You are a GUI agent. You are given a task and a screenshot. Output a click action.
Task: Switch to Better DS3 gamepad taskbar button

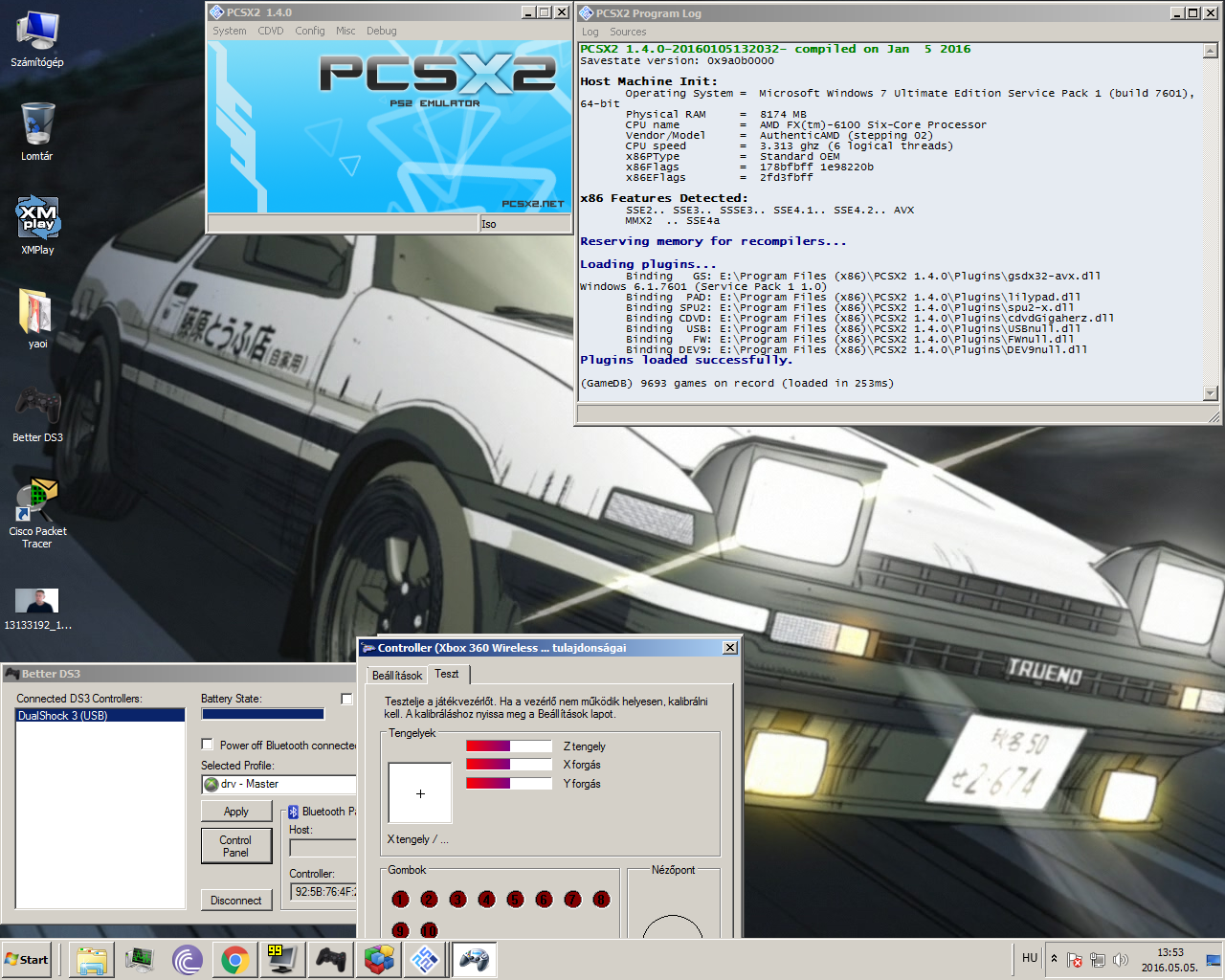331,959
